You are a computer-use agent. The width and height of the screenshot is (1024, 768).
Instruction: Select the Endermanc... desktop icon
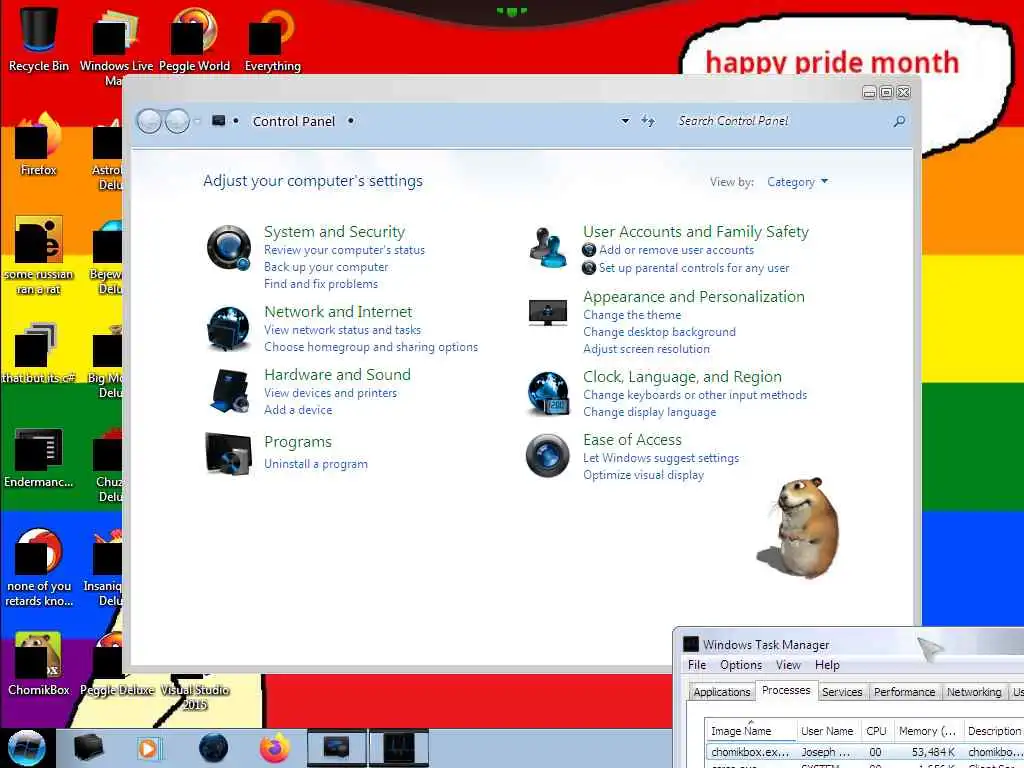pos(39,457)
